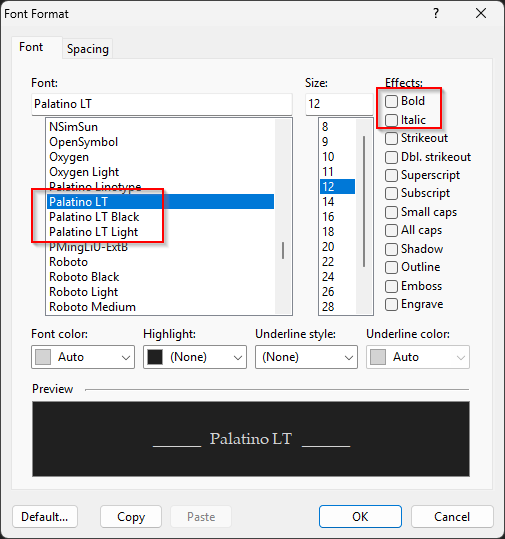505x539 pixels.
Task: Click the font list scrollbar thumb
Action: click(283, 250)
